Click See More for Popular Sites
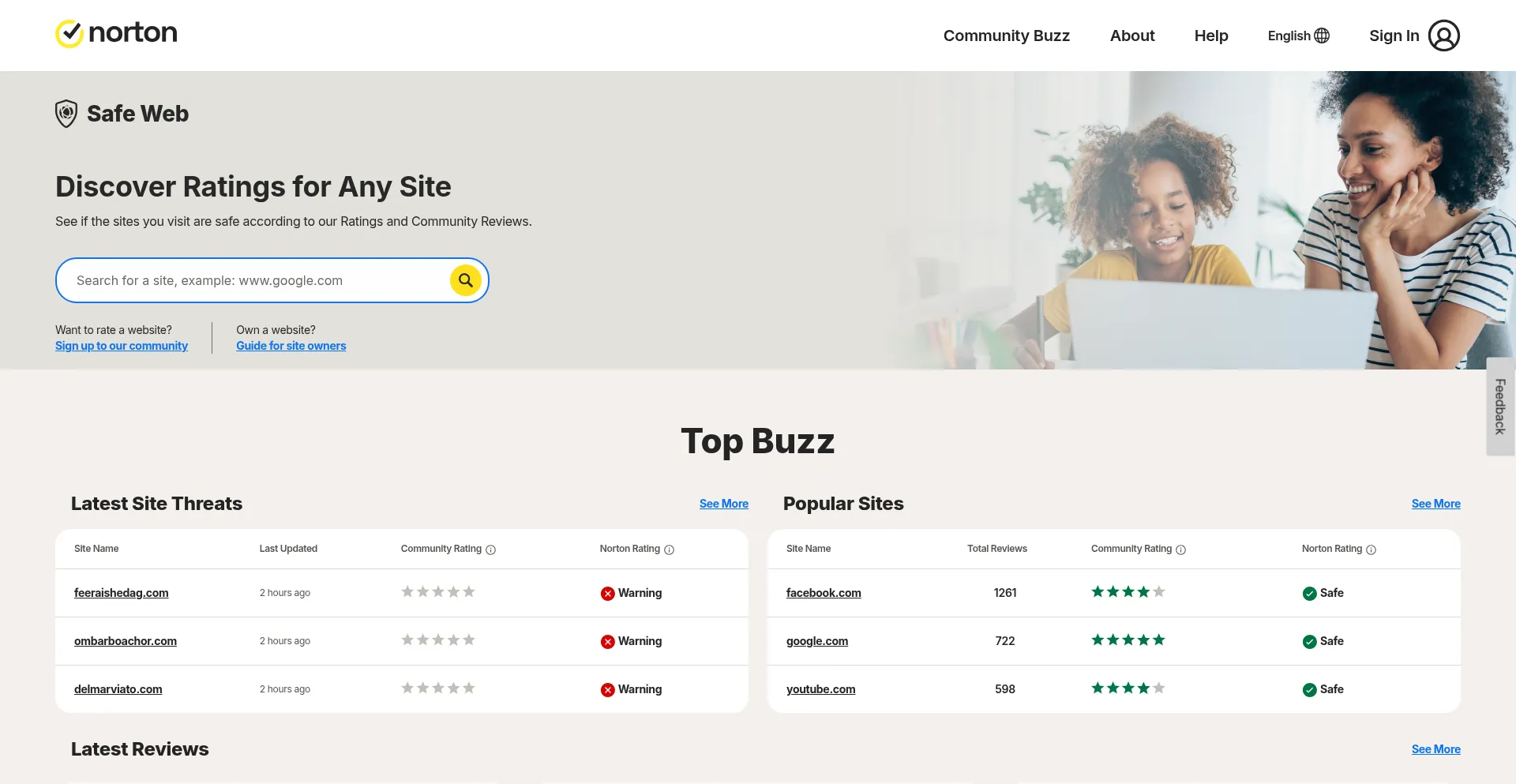 [1435, 504]
